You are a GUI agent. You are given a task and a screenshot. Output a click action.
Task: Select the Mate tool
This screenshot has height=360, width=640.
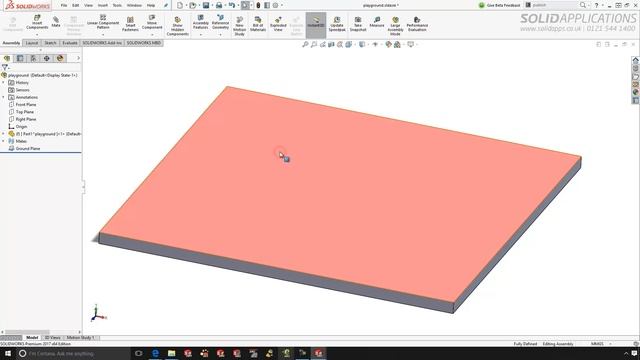[56, 22]
